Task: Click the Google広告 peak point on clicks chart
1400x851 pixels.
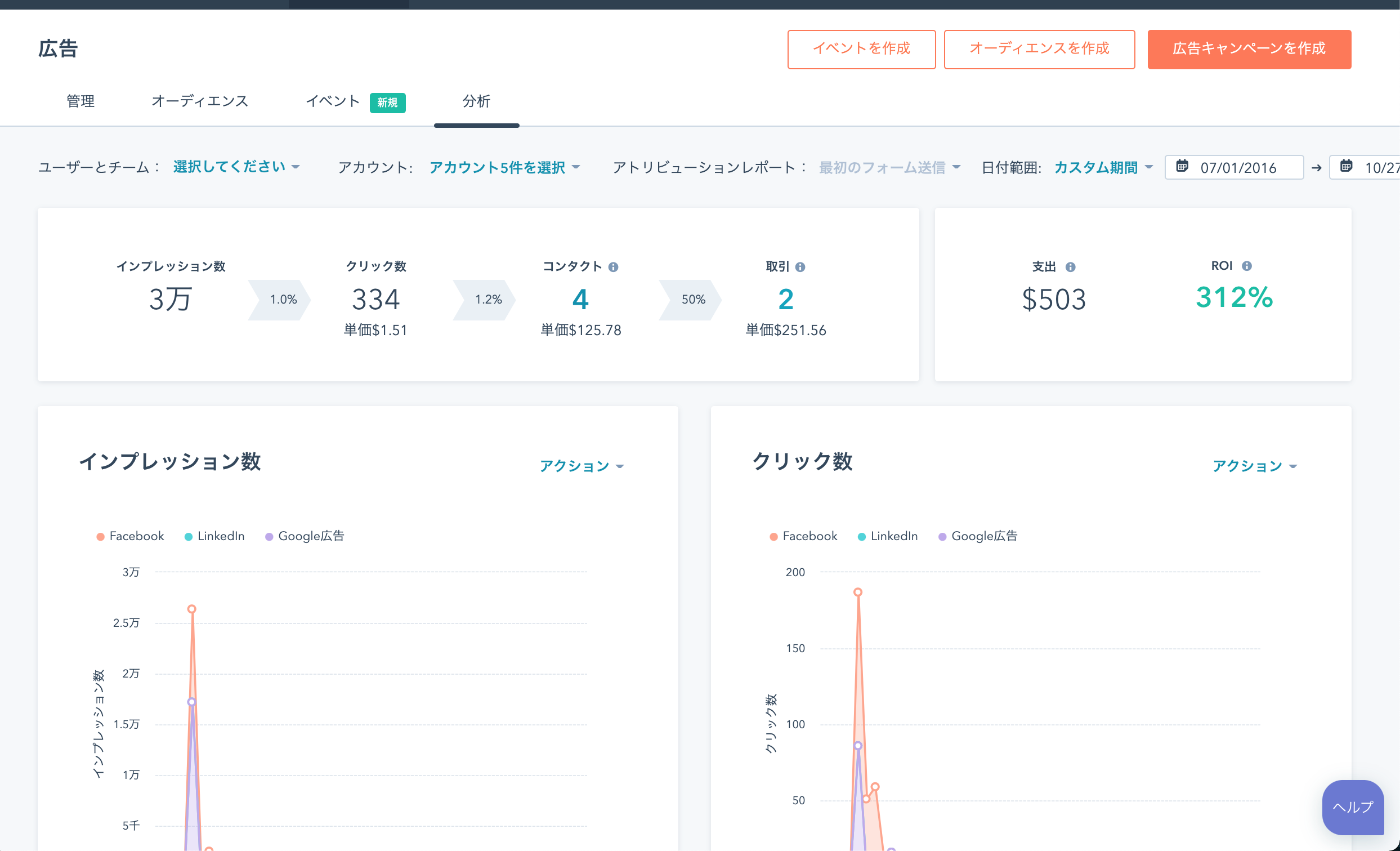Action: coord(858,745)
